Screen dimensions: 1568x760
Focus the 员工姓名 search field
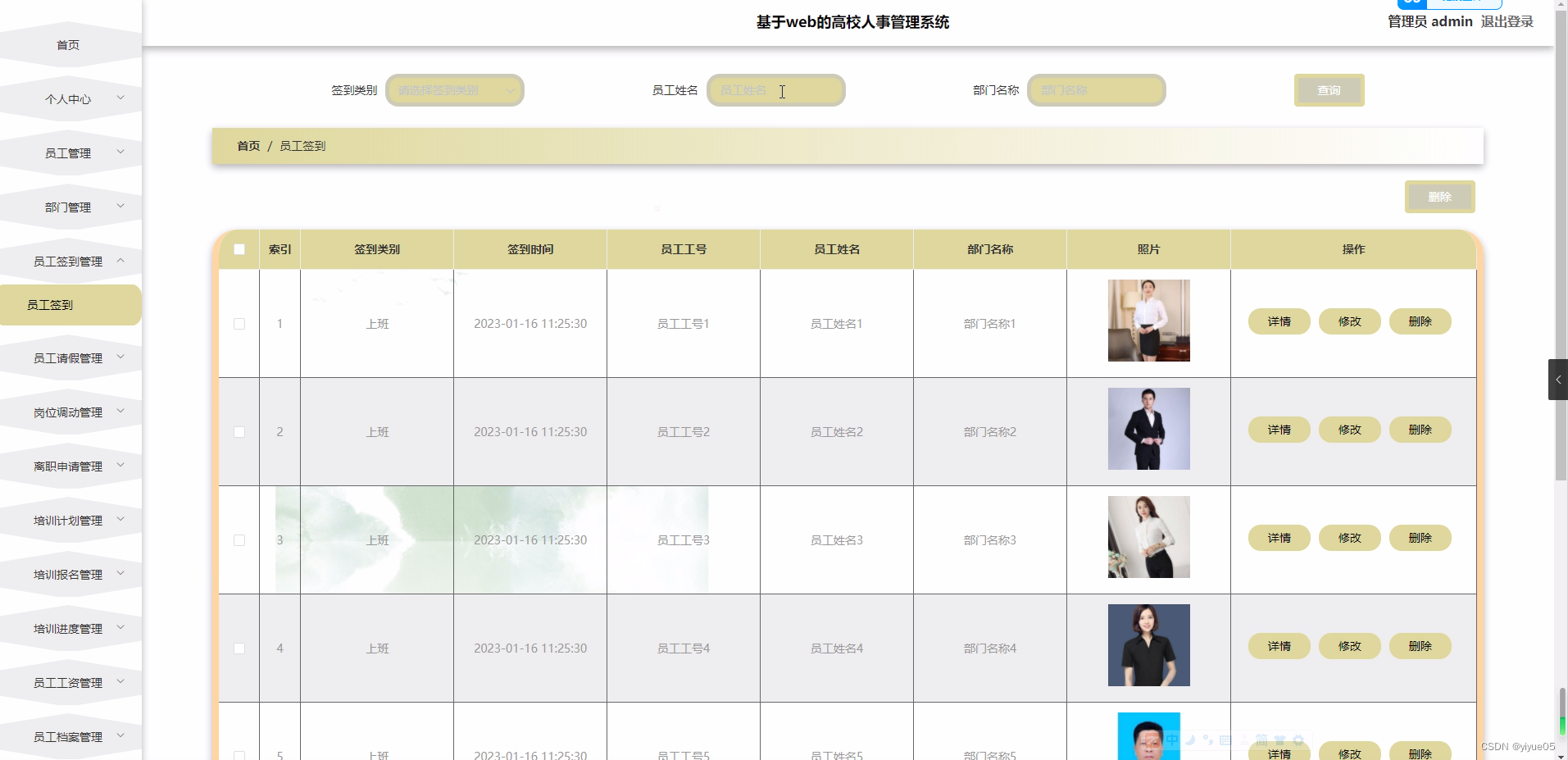(775, 90)
